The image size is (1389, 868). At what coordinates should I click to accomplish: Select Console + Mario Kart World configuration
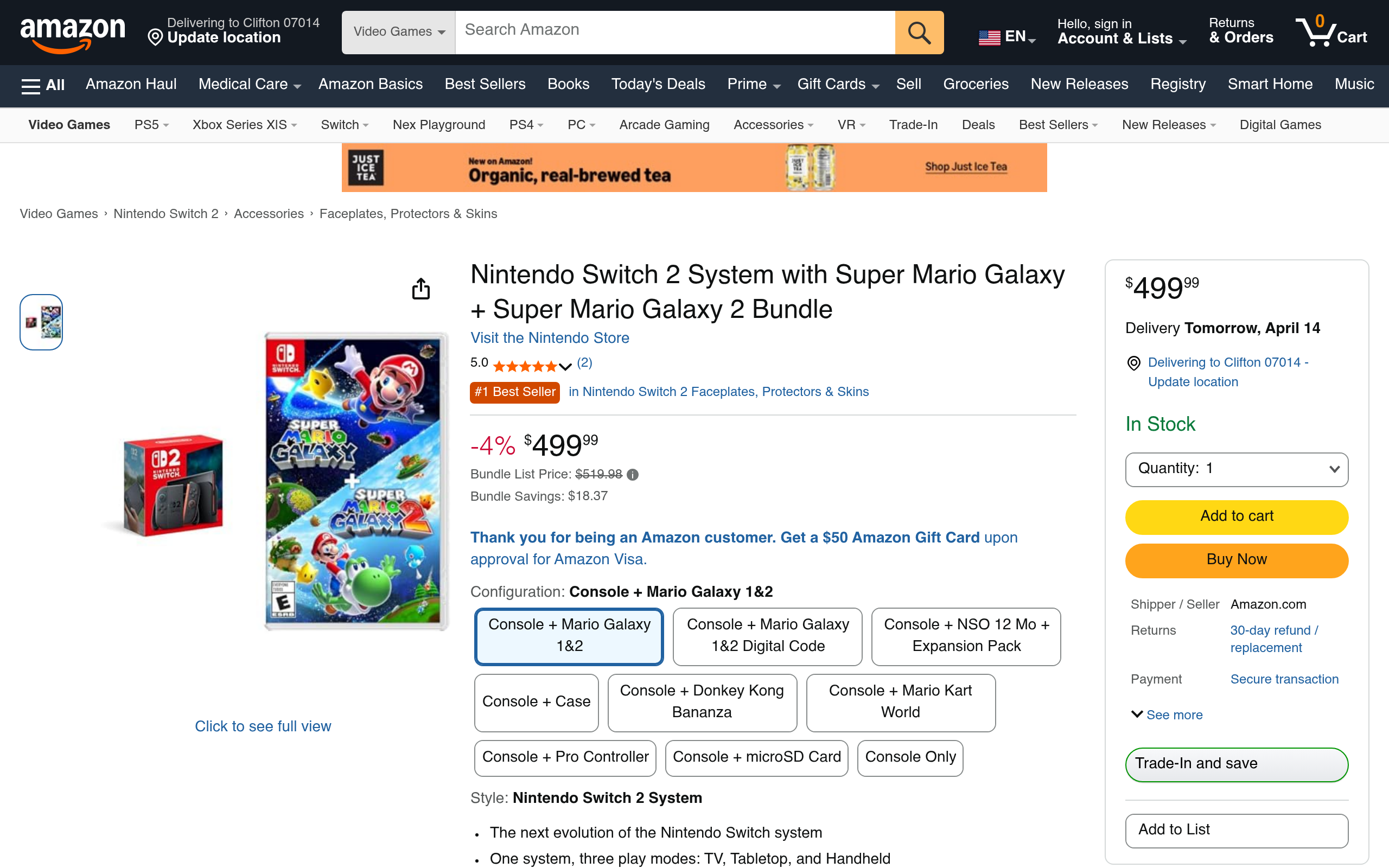[x=900, y=701]
